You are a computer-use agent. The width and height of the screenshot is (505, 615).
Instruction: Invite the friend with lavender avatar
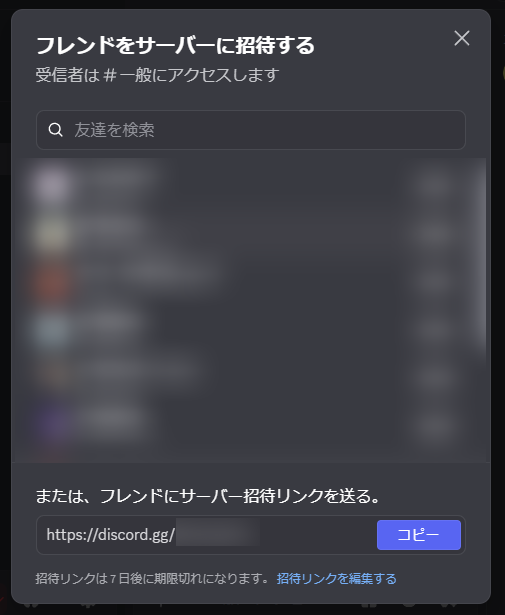[x=433, y=185]
